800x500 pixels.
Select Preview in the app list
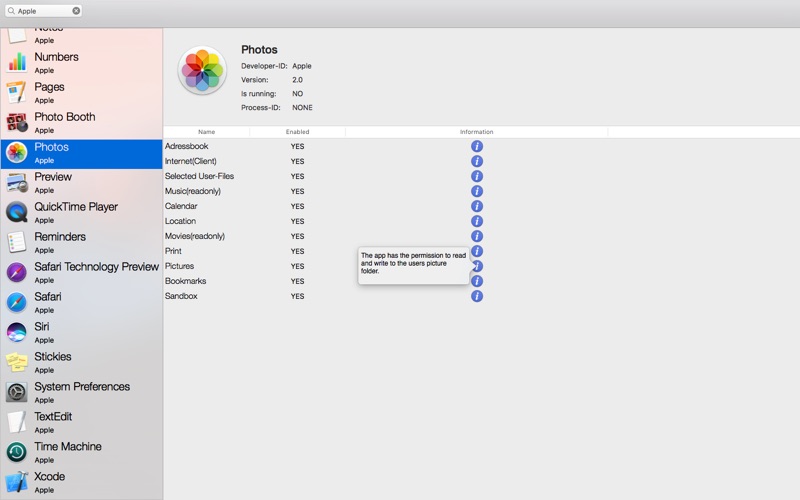(82, 182)
